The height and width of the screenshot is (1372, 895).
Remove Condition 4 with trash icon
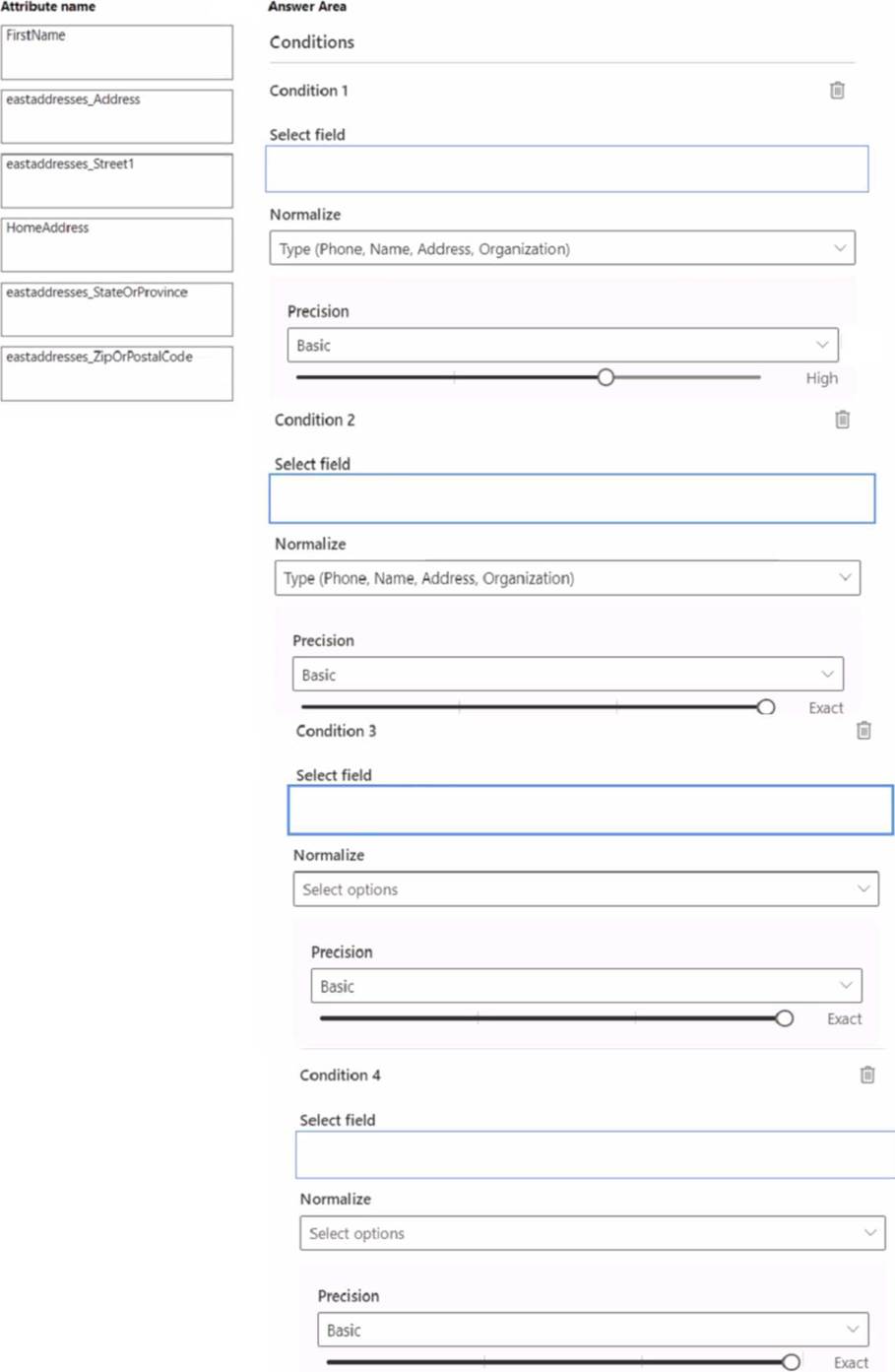click(867, 1075)
